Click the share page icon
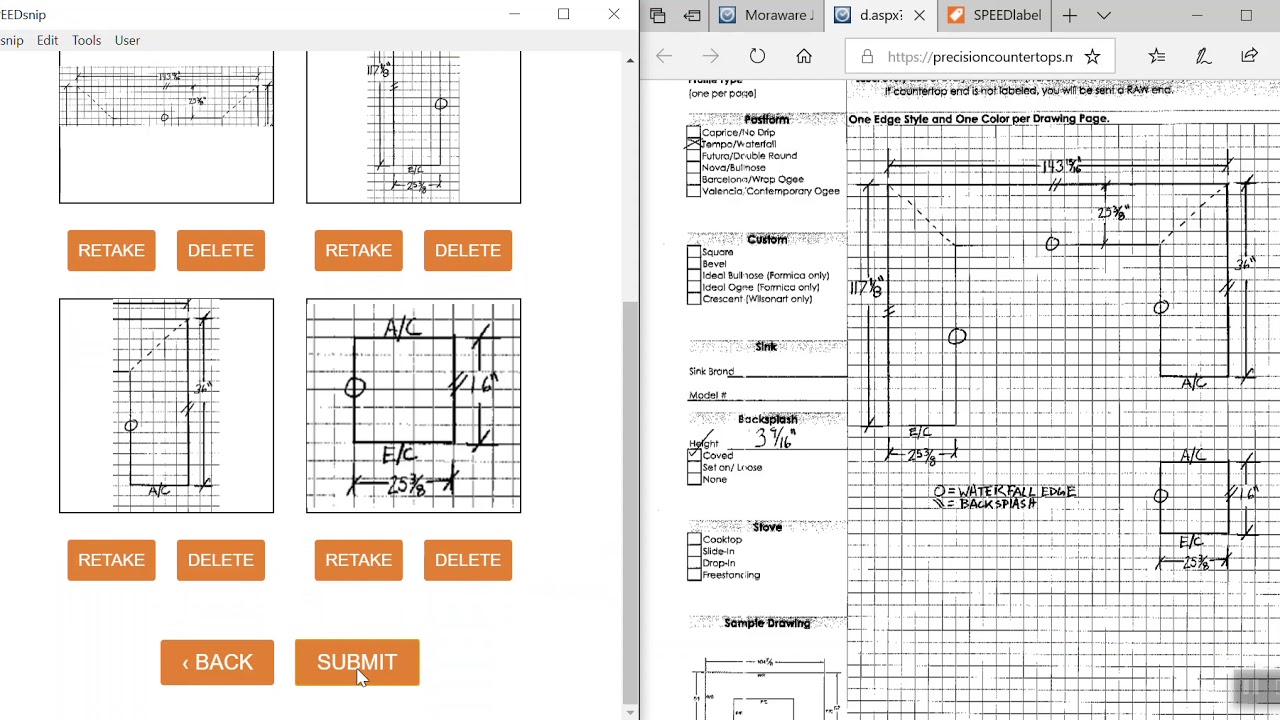Image resolution: width=1280 pixels, height=720 pixels. click(1249, 57)
